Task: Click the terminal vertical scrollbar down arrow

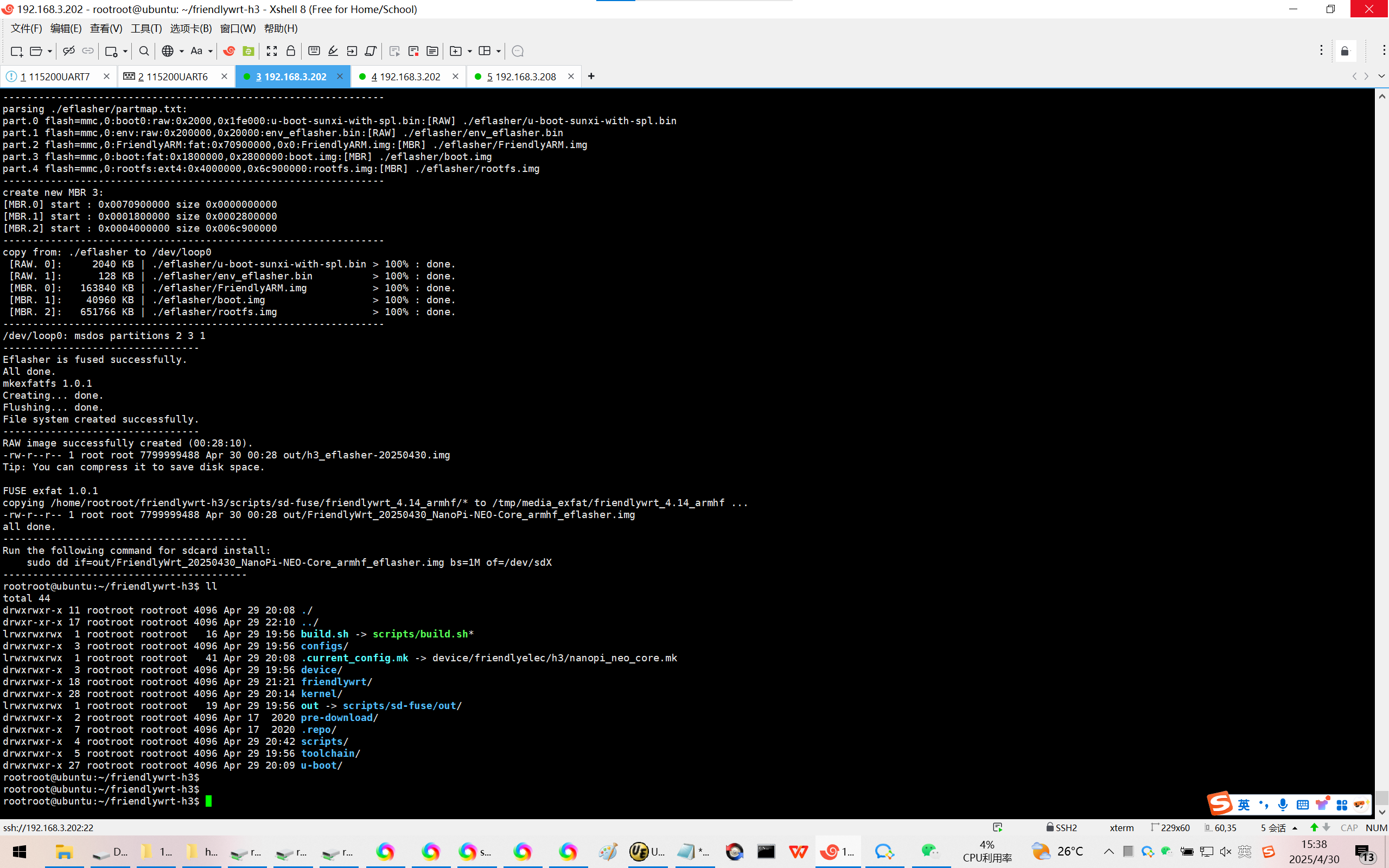Action: click(x=1381, y=812)
